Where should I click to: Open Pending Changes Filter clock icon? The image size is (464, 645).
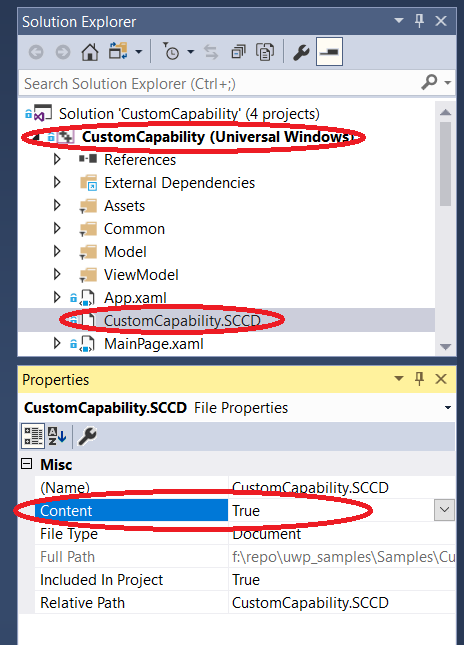(x=171, y=52)
